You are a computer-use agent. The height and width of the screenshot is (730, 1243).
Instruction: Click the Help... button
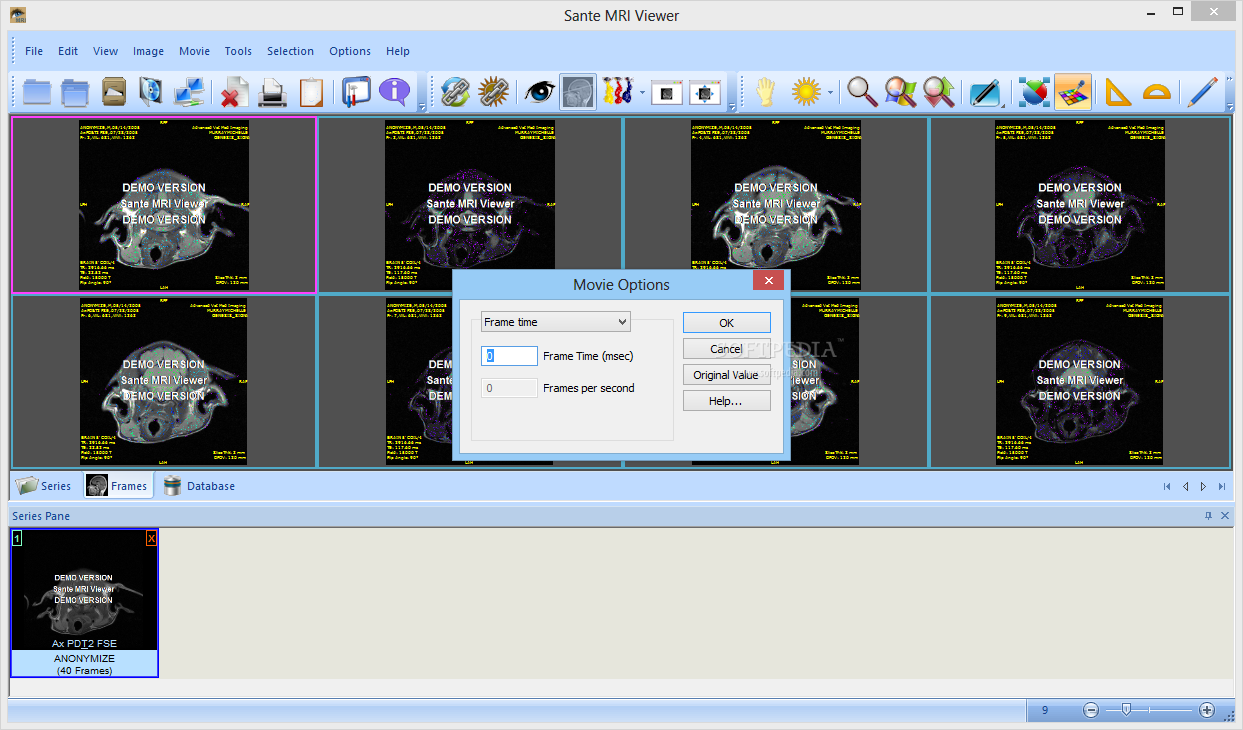point(727,401)
